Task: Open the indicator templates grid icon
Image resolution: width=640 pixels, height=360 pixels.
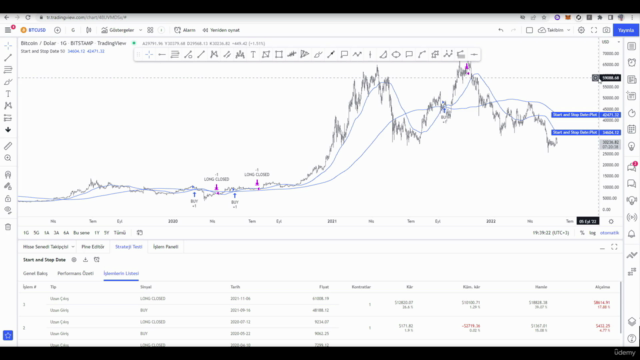Action: 150,30
